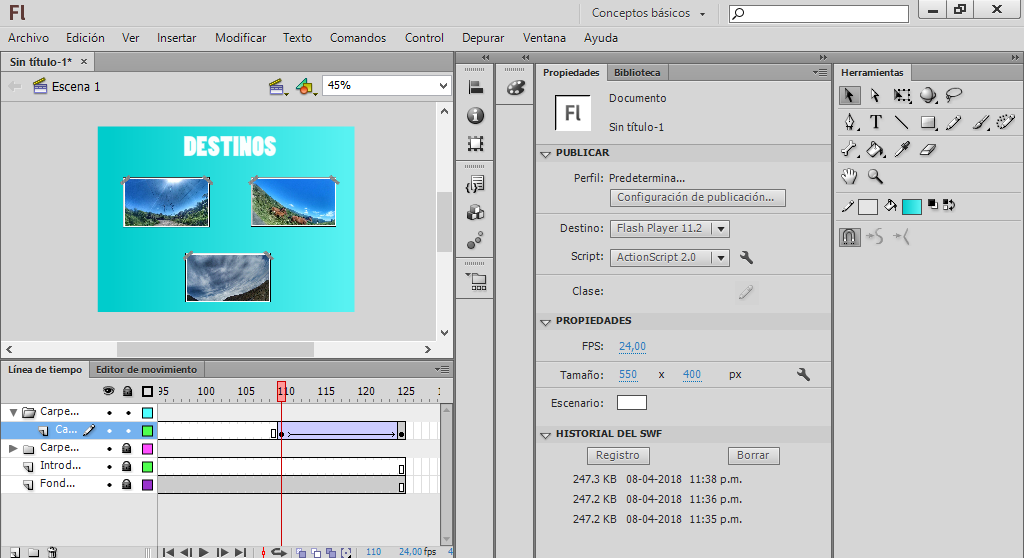Click the Eyedropper tool

(902, 150)
